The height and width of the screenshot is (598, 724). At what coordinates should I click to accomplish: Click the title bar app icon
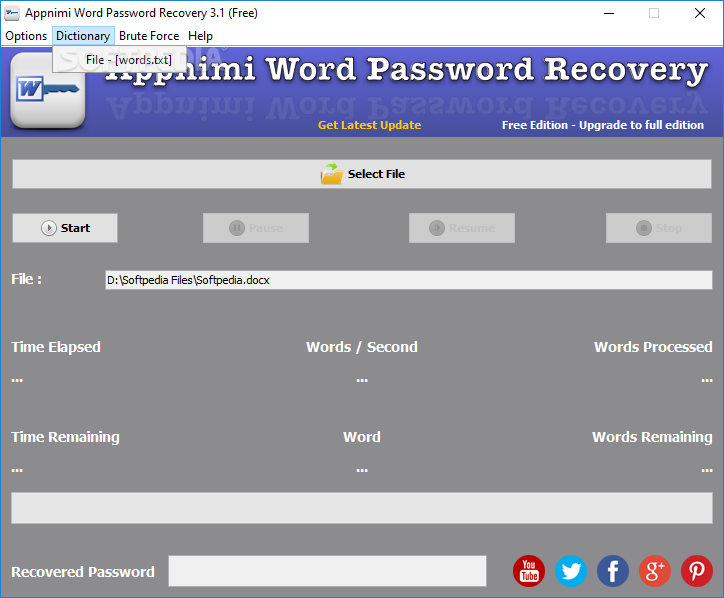(12, 13)
